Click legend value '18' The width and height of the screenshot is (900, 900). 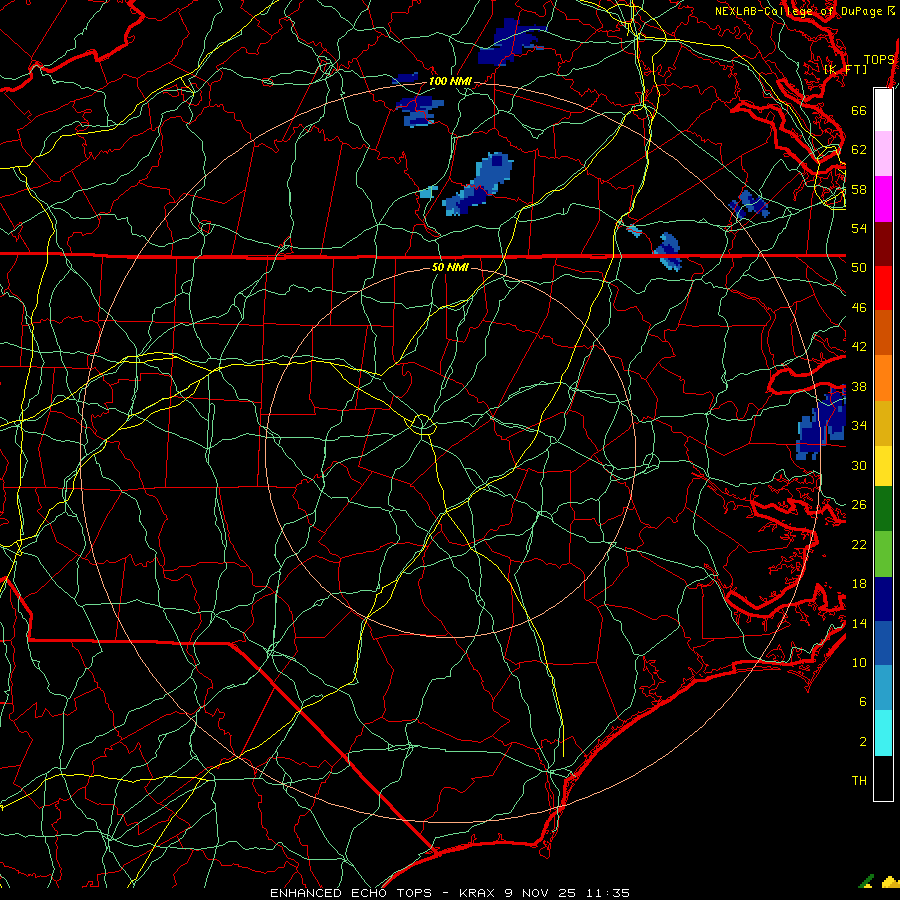click(x=859, y=584)
